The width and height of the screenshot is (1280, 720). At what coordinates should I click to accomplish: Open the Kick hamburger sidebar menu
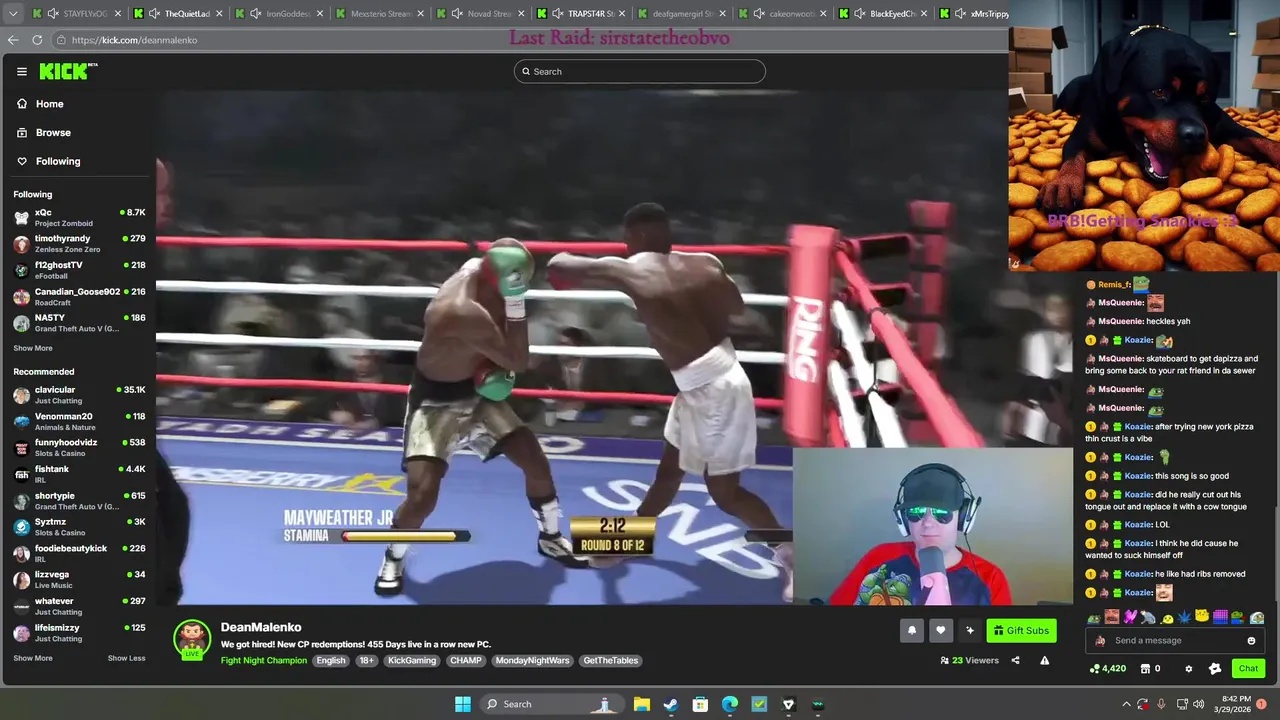click(x=21, y=71)
